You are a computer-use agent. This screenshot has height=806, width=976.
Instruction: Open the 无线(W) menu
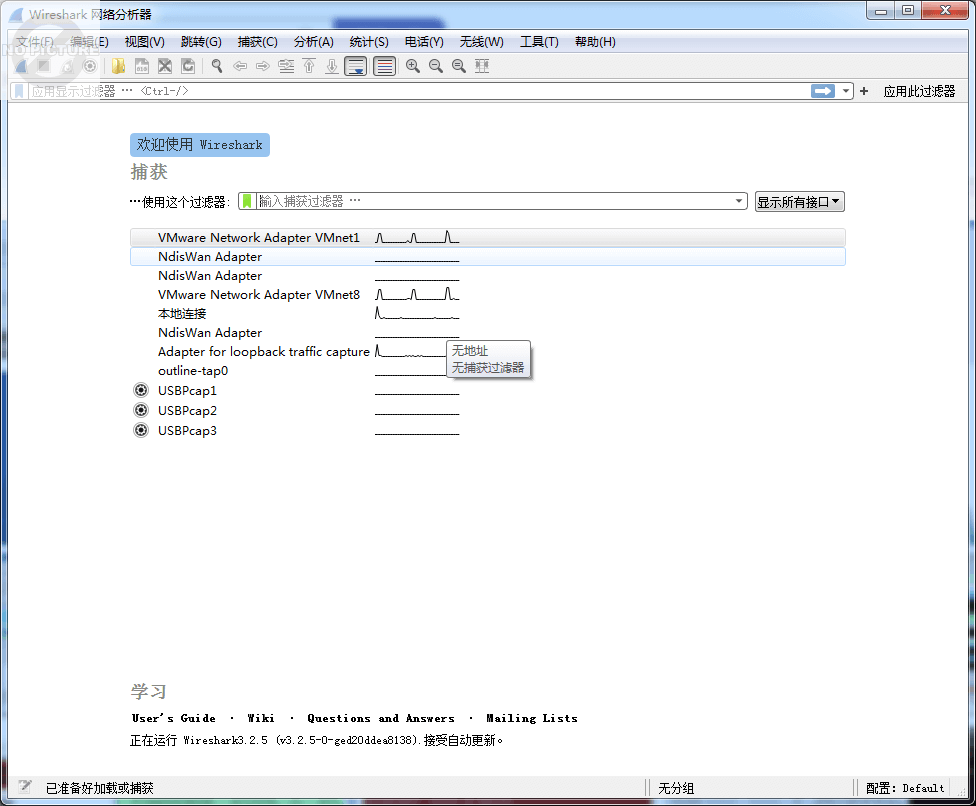coord(482,42)
